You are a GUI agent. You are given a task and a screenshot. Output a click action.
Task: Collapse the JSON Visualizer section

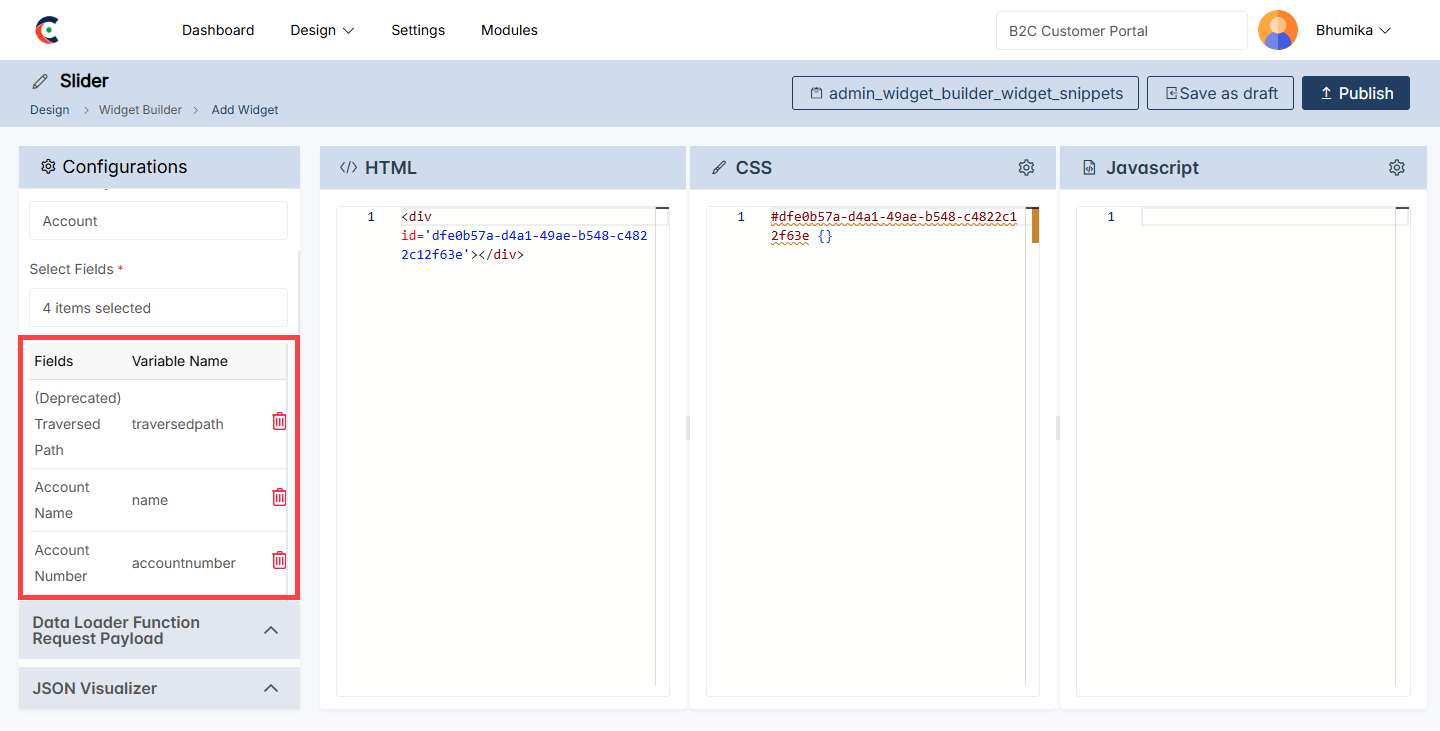click(270, 688)
